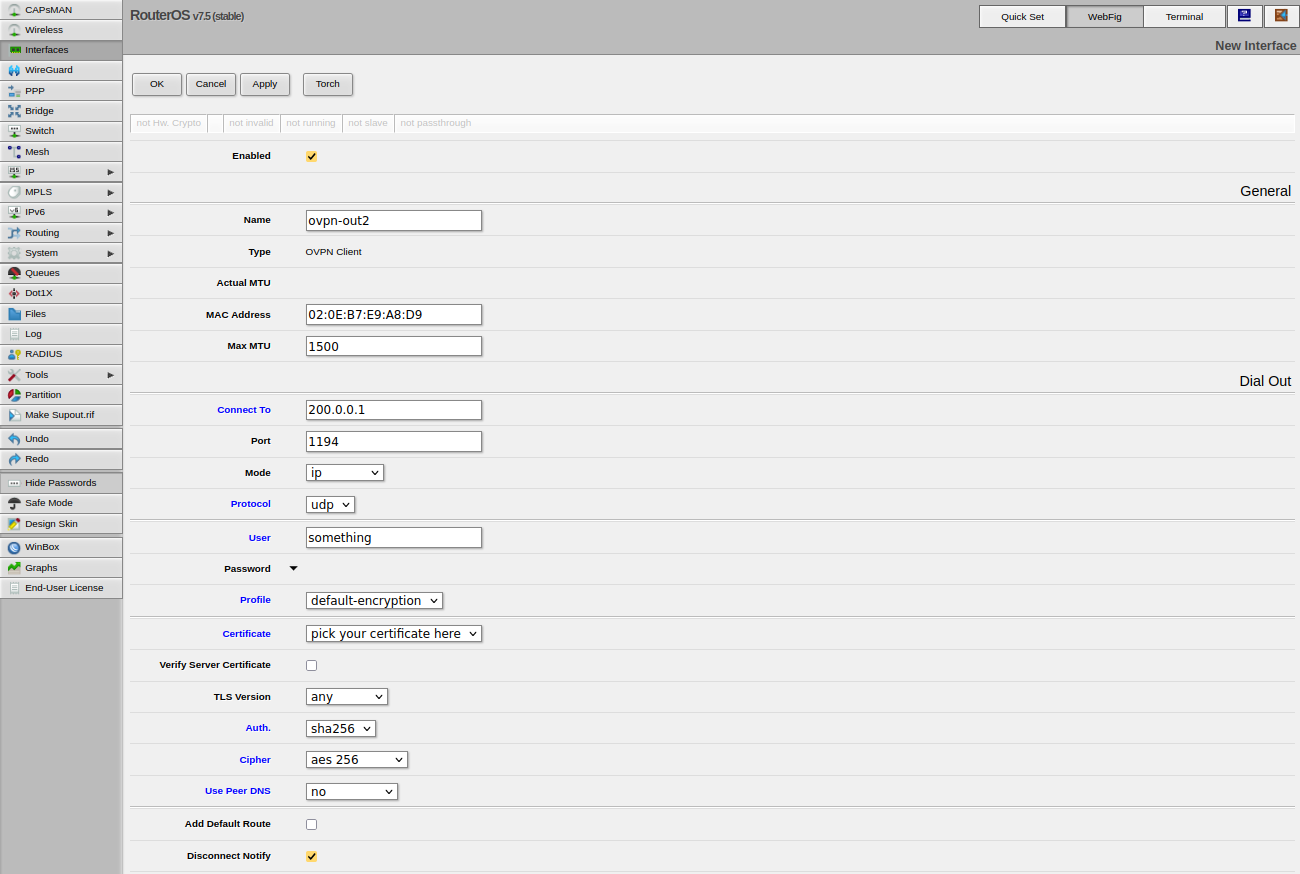Click the Undo arrow icon
This screenshot has width=1300, height=874.
pos(14,439)
